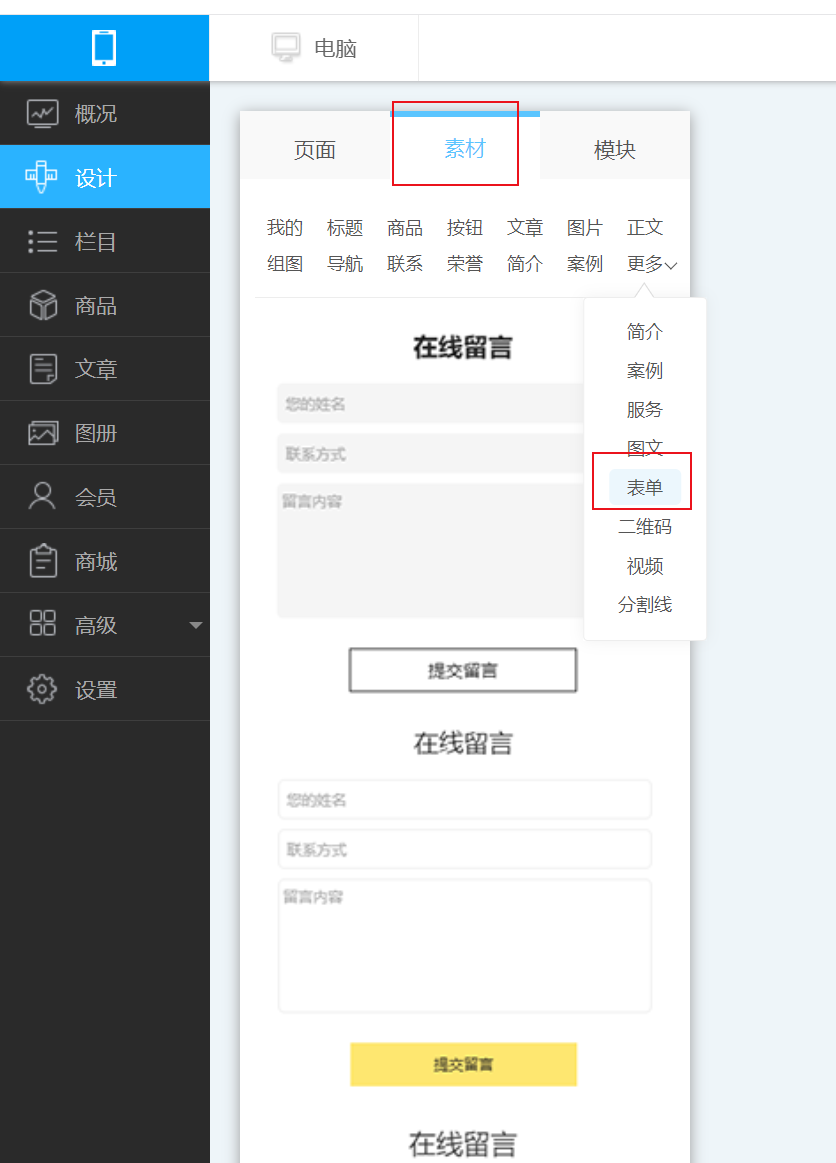Screen dimensions: 836x1163
Task: Click 您的姓名 field in first form
Action: [x=430, y=404]
